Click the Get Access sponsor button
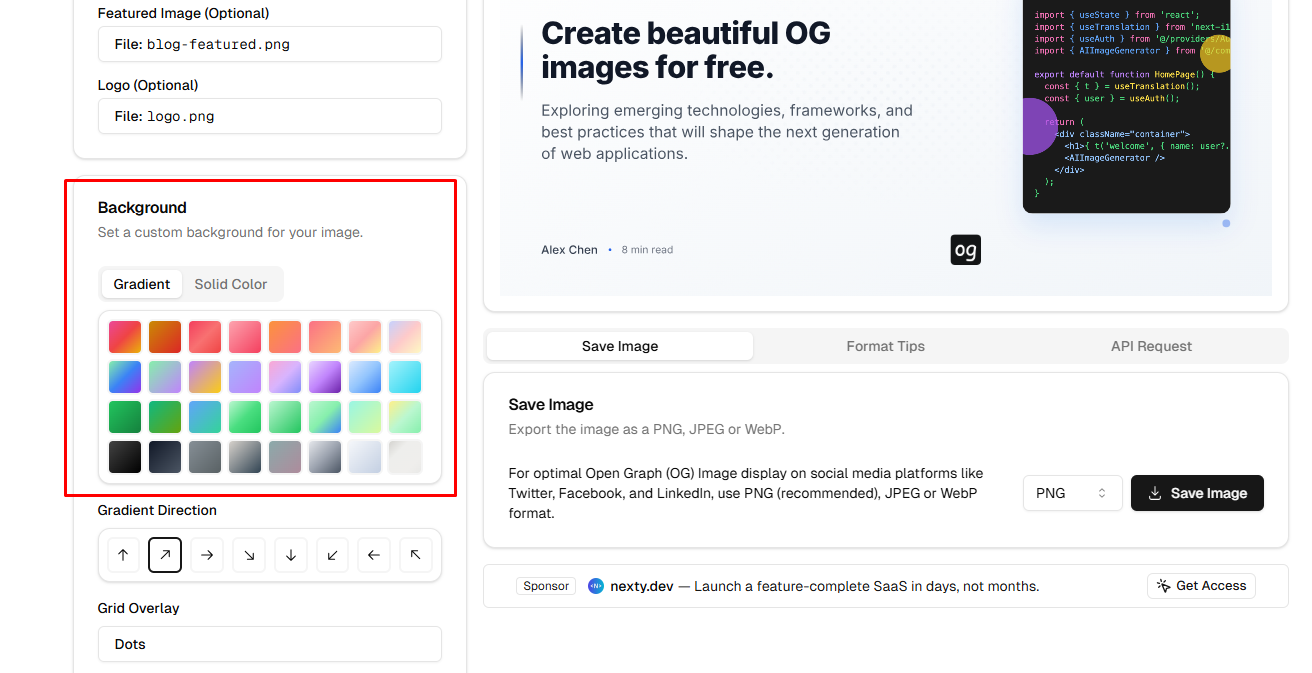1312x673 pixels. click(x=1201, y=586)
